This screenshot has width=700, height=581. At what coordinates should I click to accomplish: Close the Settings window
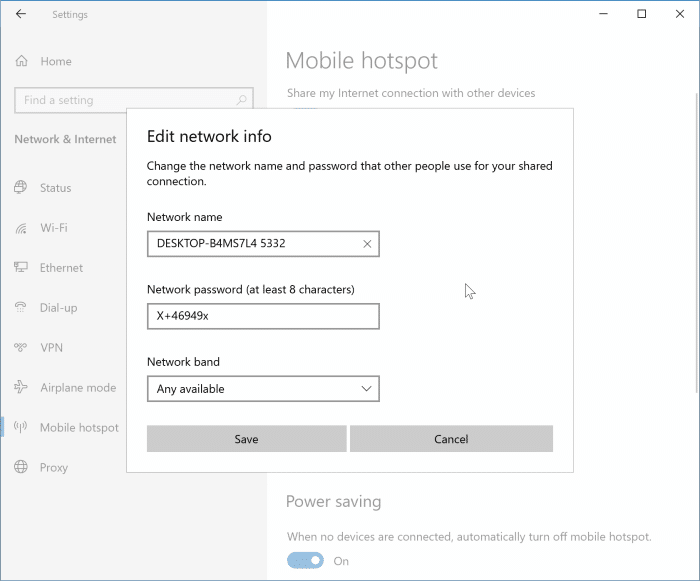point(680,14)
